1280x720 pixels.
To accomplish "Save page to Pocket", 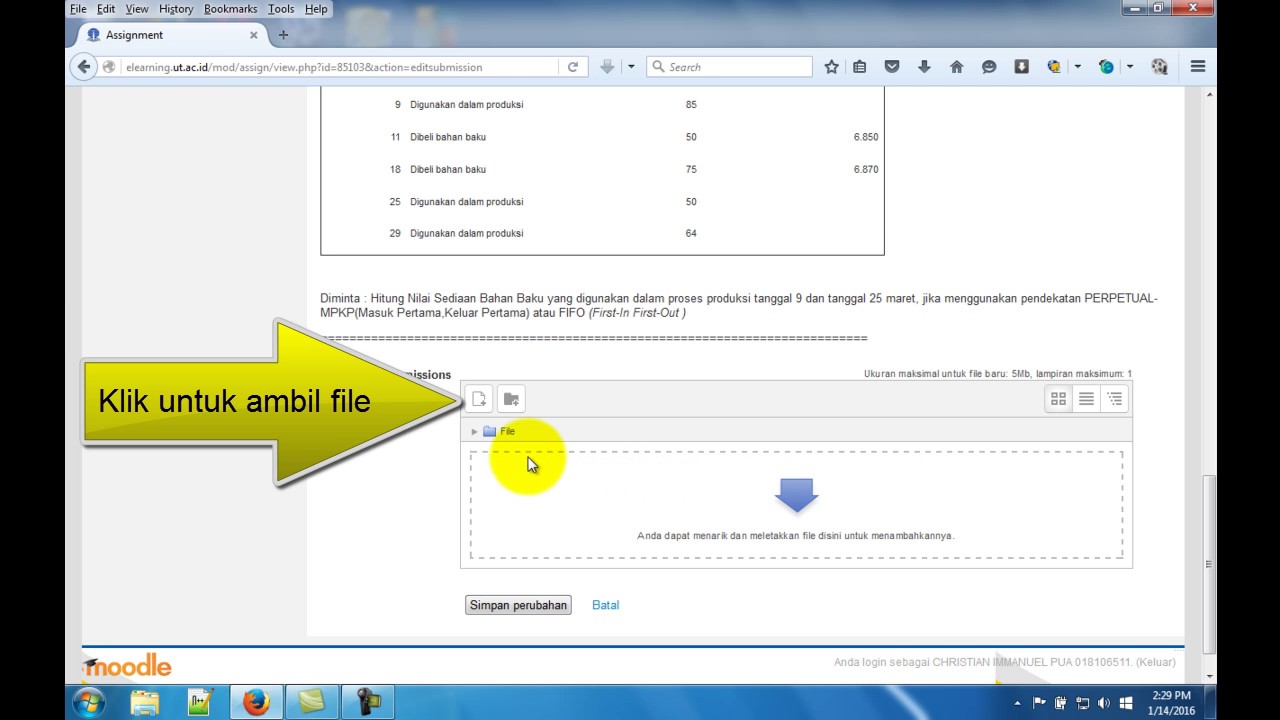I will pos(892,67).
